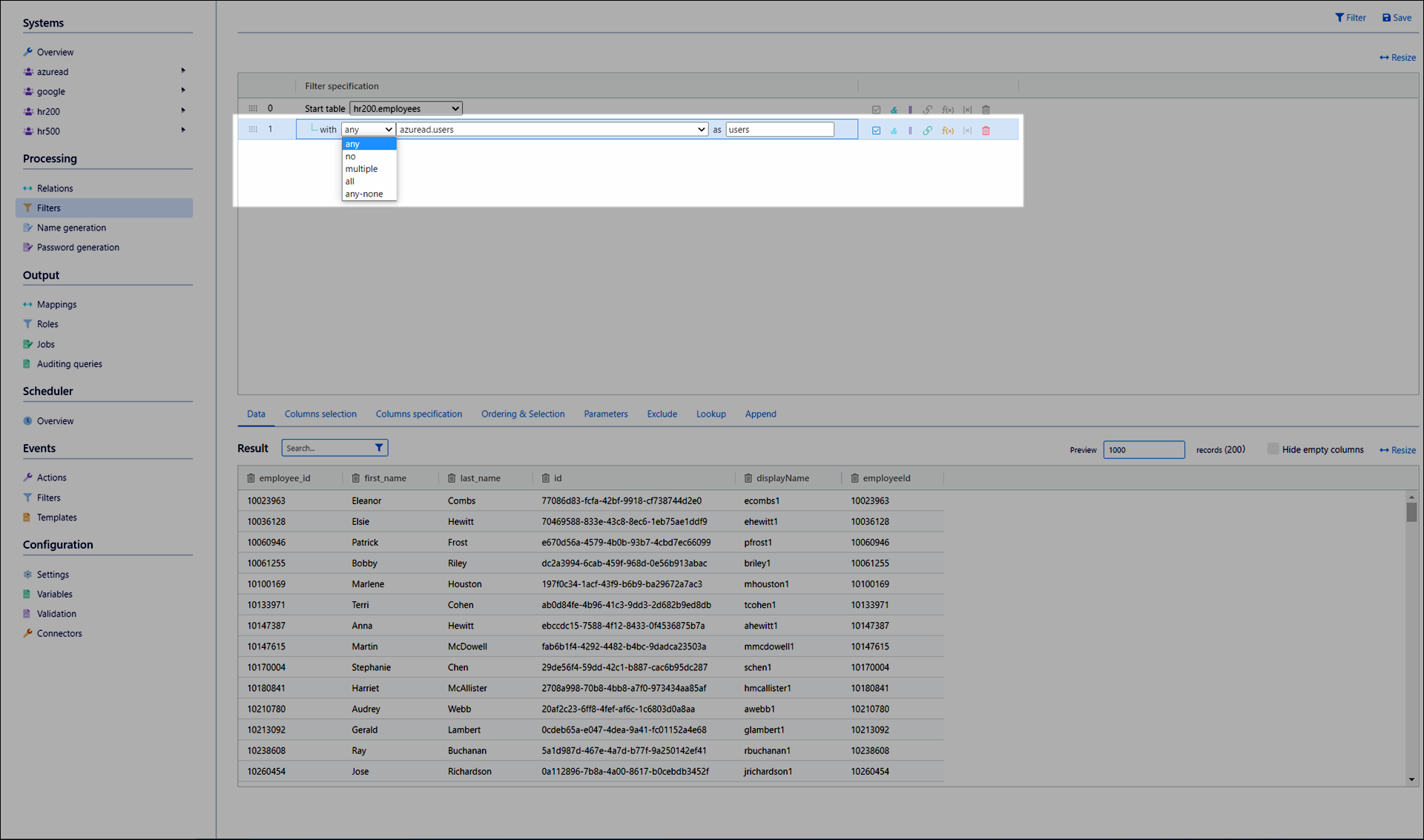Click the orange f(x) function icon on row 1

click(x=947, y=130)
